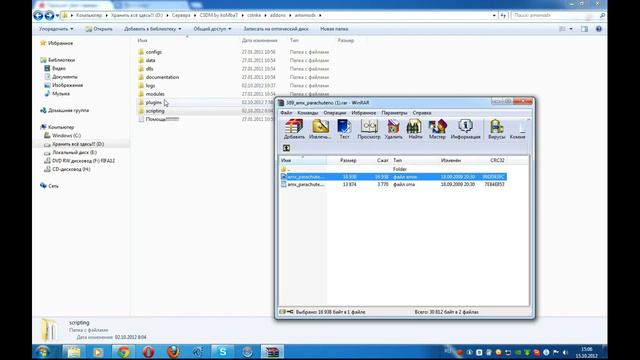
Task: Open WinRAR's Справка menu
Action: pyautogui.click(x=422, y=113)
